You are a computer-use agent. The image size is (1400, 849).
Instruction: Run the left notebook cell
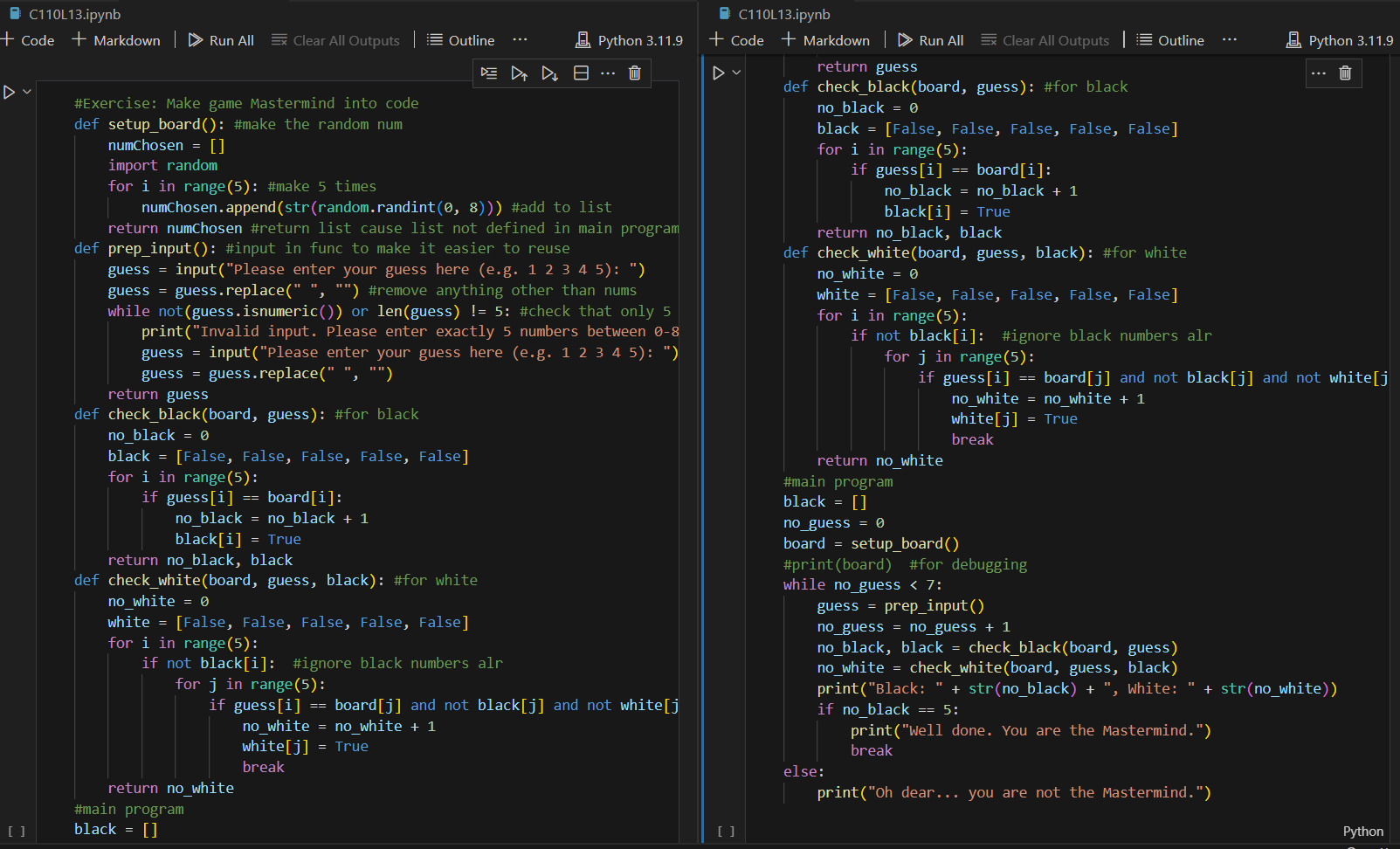click(10, 92)
